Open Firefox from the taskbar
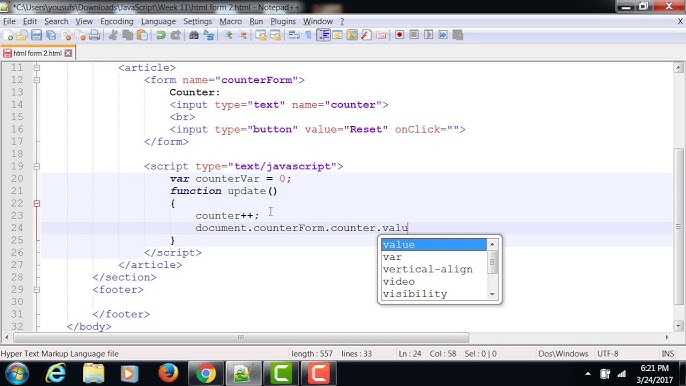The width and height of the screenshot is (686, 386). [168, 373]
